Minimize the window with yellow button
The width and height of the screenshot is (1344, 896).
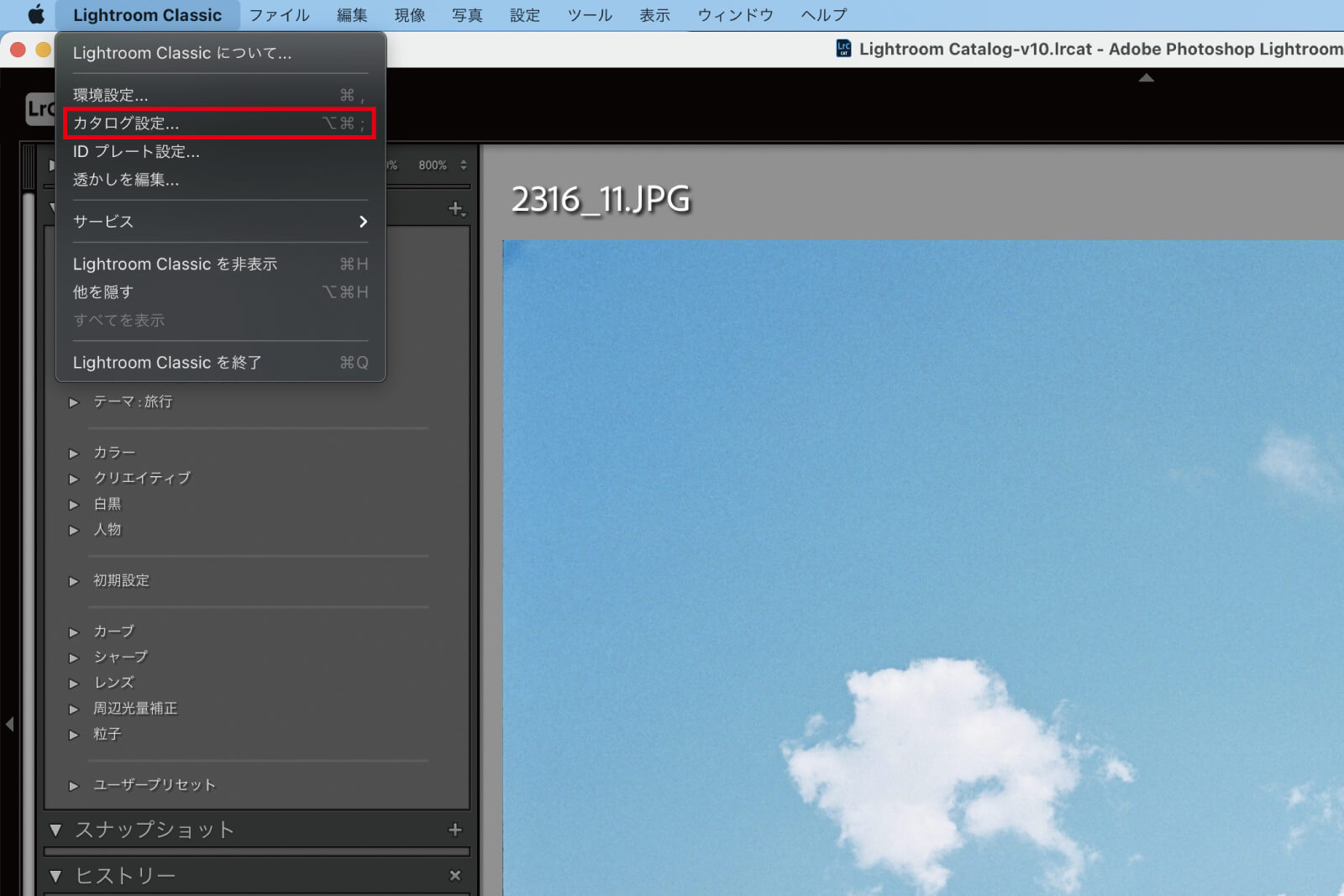click(44, 50)
